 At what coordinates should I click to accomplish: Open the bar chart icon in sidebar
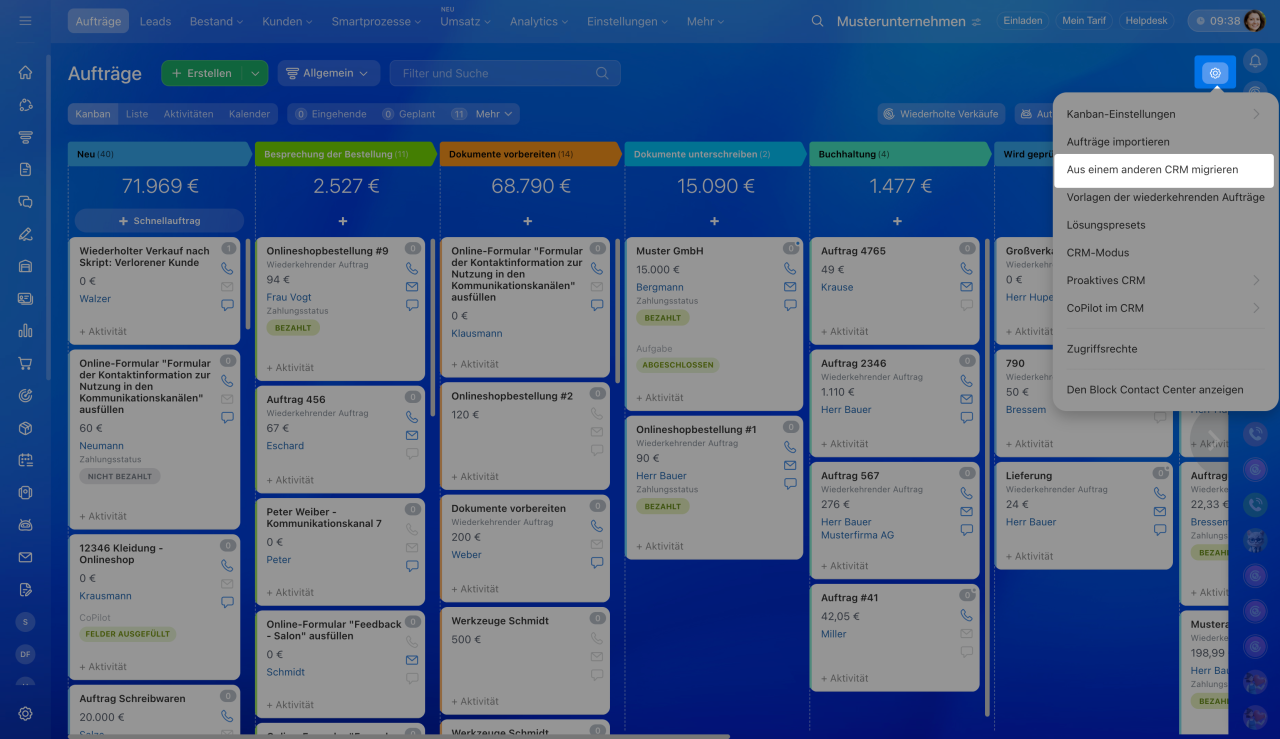[x=25, y=331]
